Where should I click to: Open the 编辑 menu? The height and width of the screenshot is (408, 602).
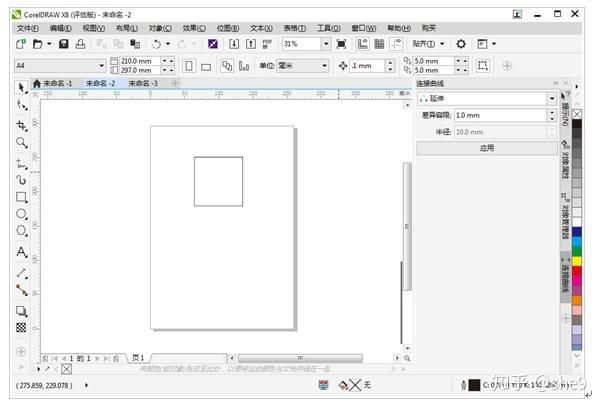[x=61, y=28]
